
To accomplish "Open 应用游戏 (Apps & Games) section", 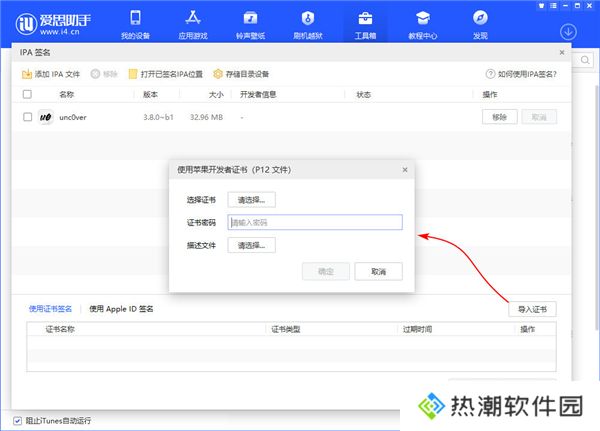I will pos(192,24).
